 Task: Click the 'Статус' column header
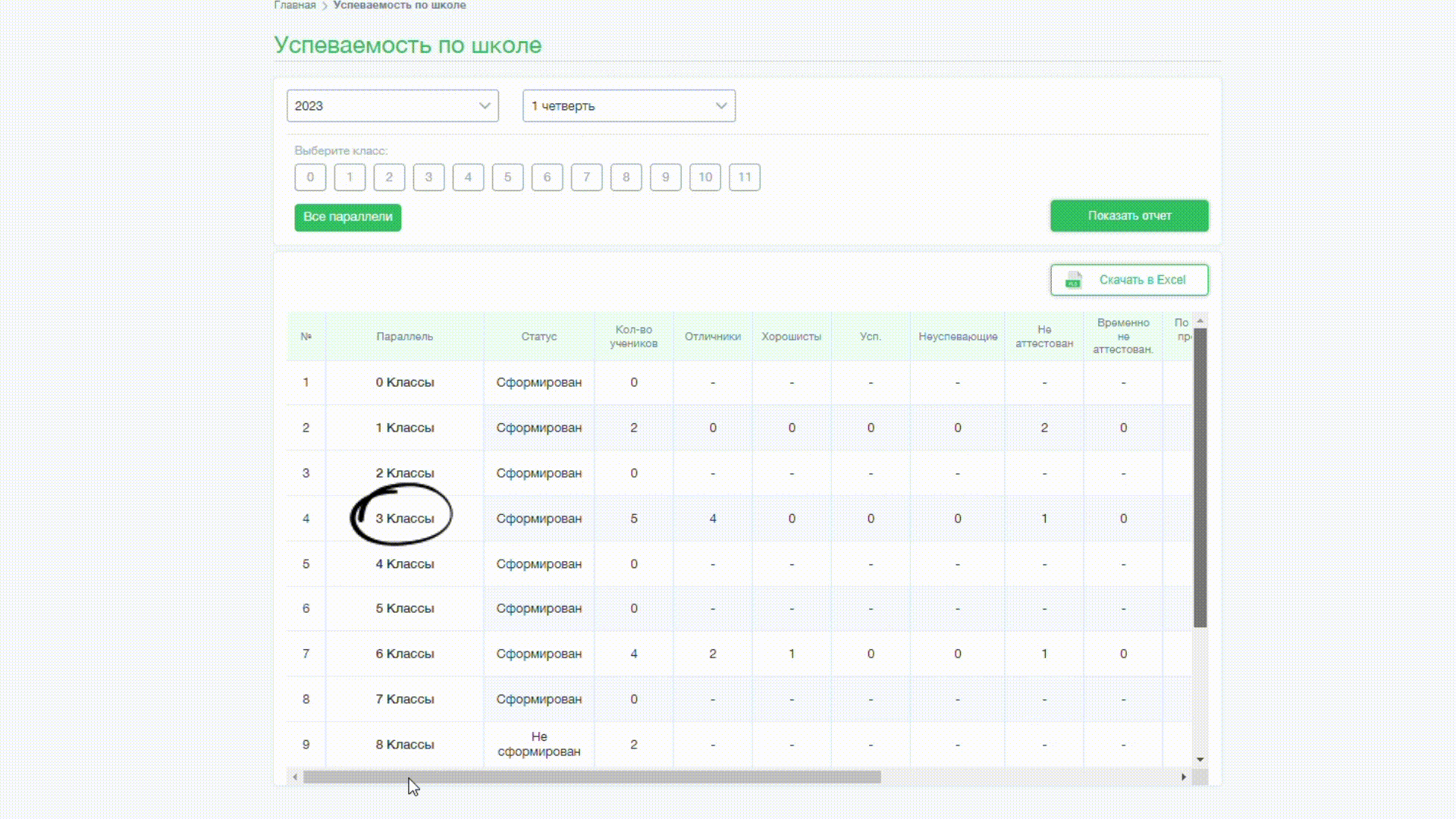tap(539, 337)
